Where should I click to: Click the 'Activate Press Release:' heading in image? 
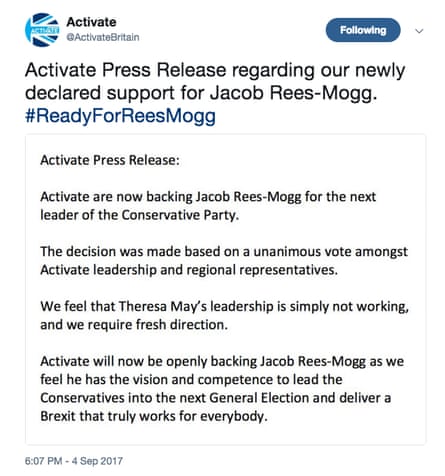[110, 160]
